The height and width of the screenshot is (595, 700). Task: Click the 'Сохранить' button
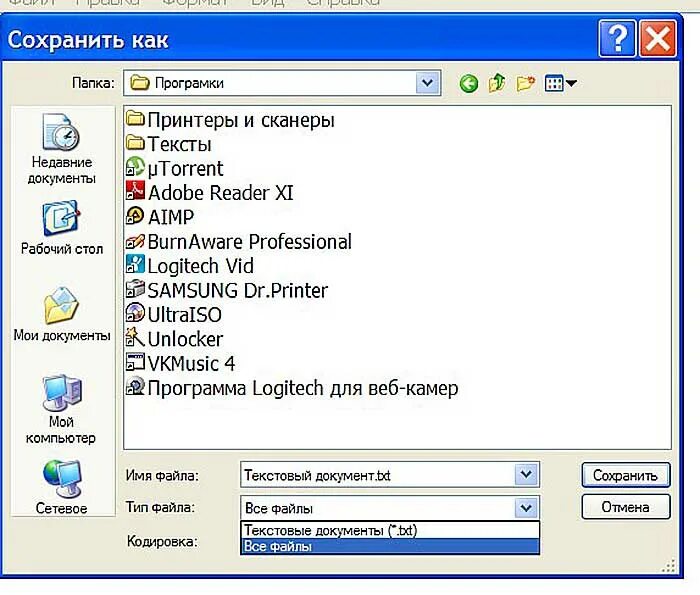(625, 475)
